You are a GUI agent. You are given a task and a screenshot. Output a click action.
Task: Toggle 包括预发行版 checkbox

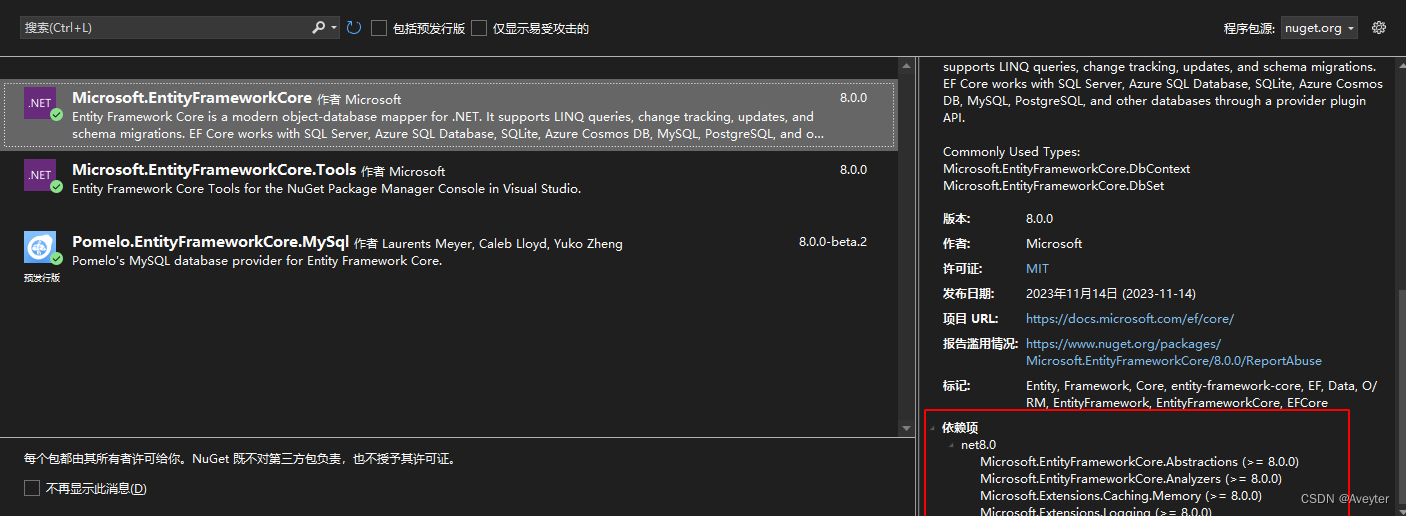click(x=379, y=28)
